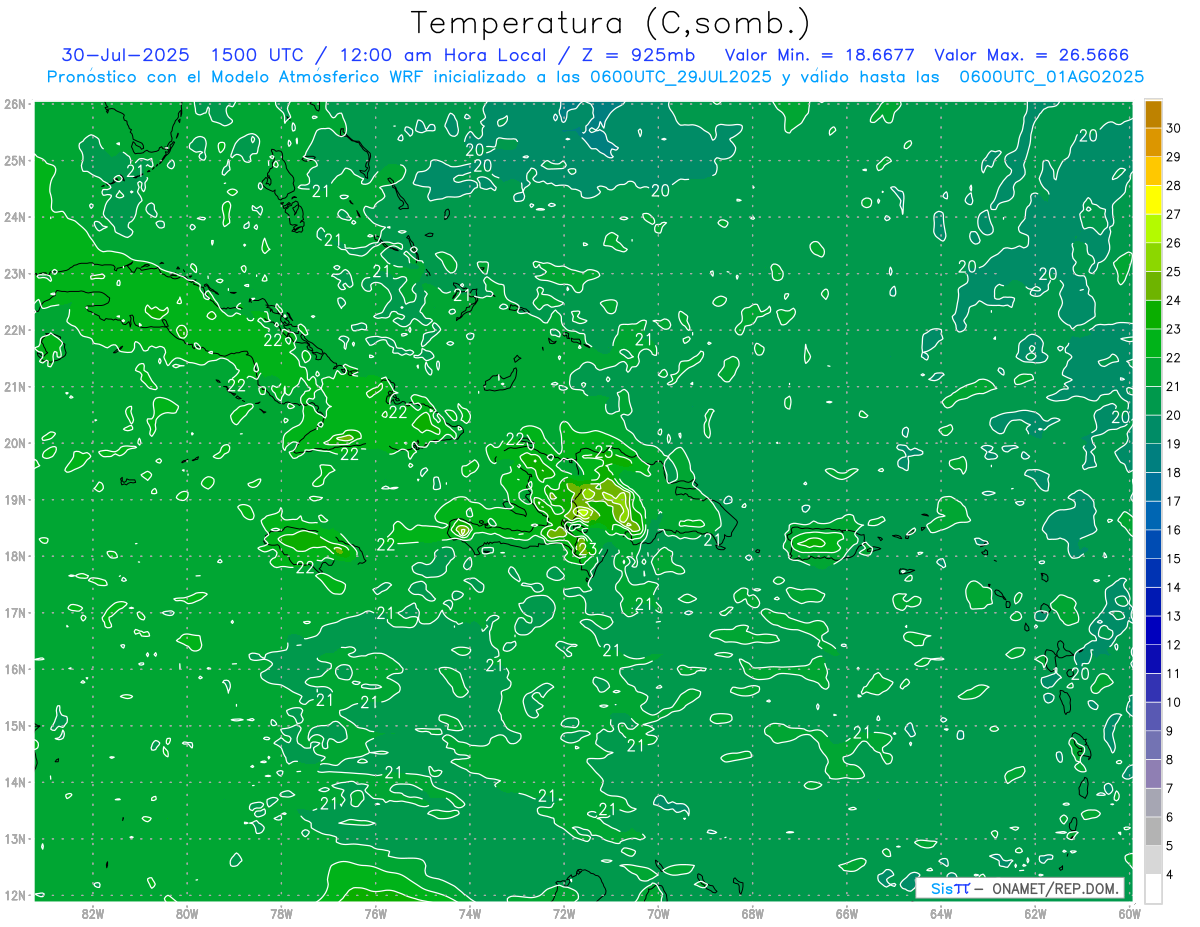
Task: Click the init time "0600UTC_29JUL2025"
Action: pos(681,77)
